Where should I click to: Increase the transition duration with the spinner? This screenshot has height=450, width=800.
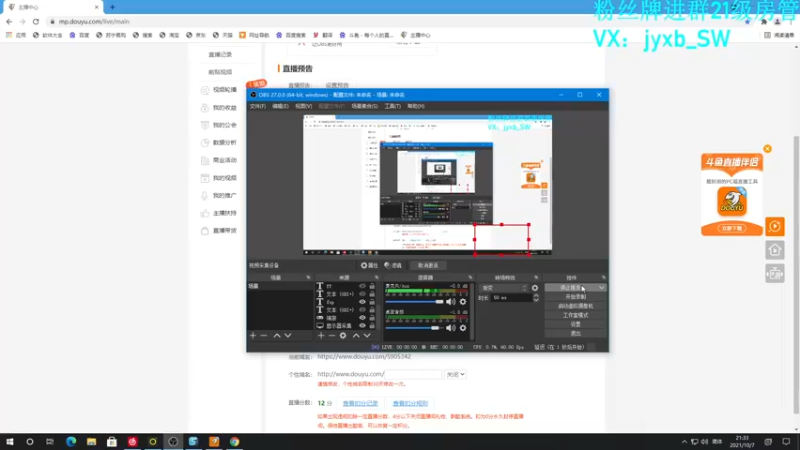pos(536,295)
